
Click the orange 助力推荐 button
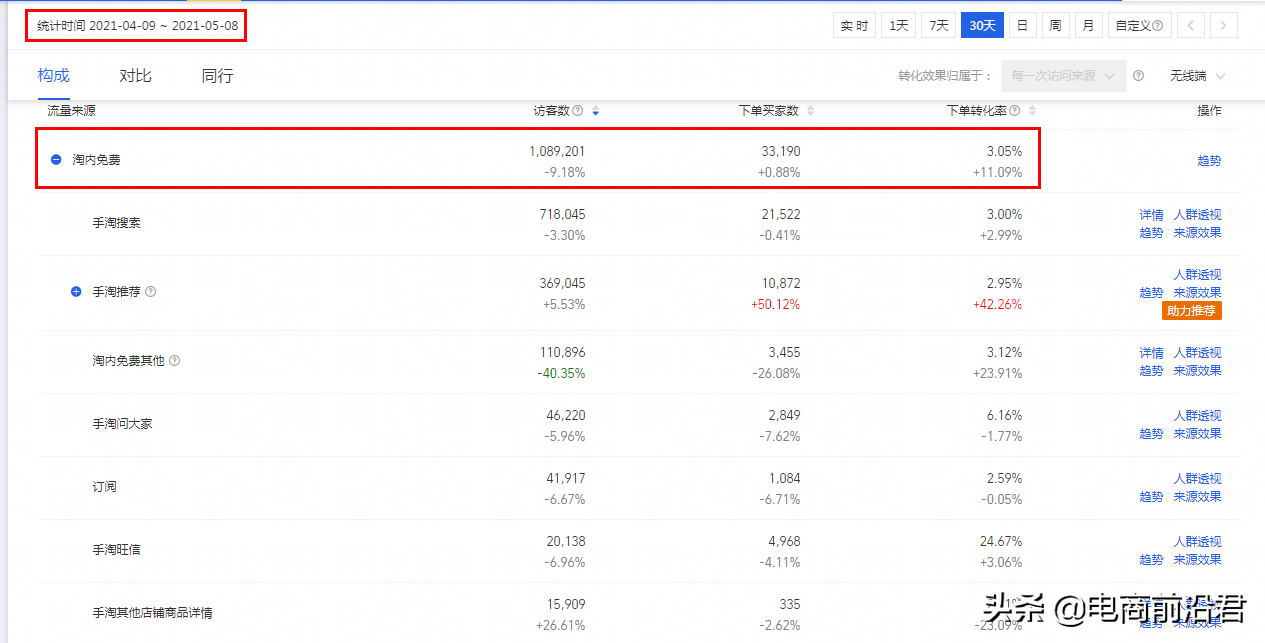click(1192, 311)
